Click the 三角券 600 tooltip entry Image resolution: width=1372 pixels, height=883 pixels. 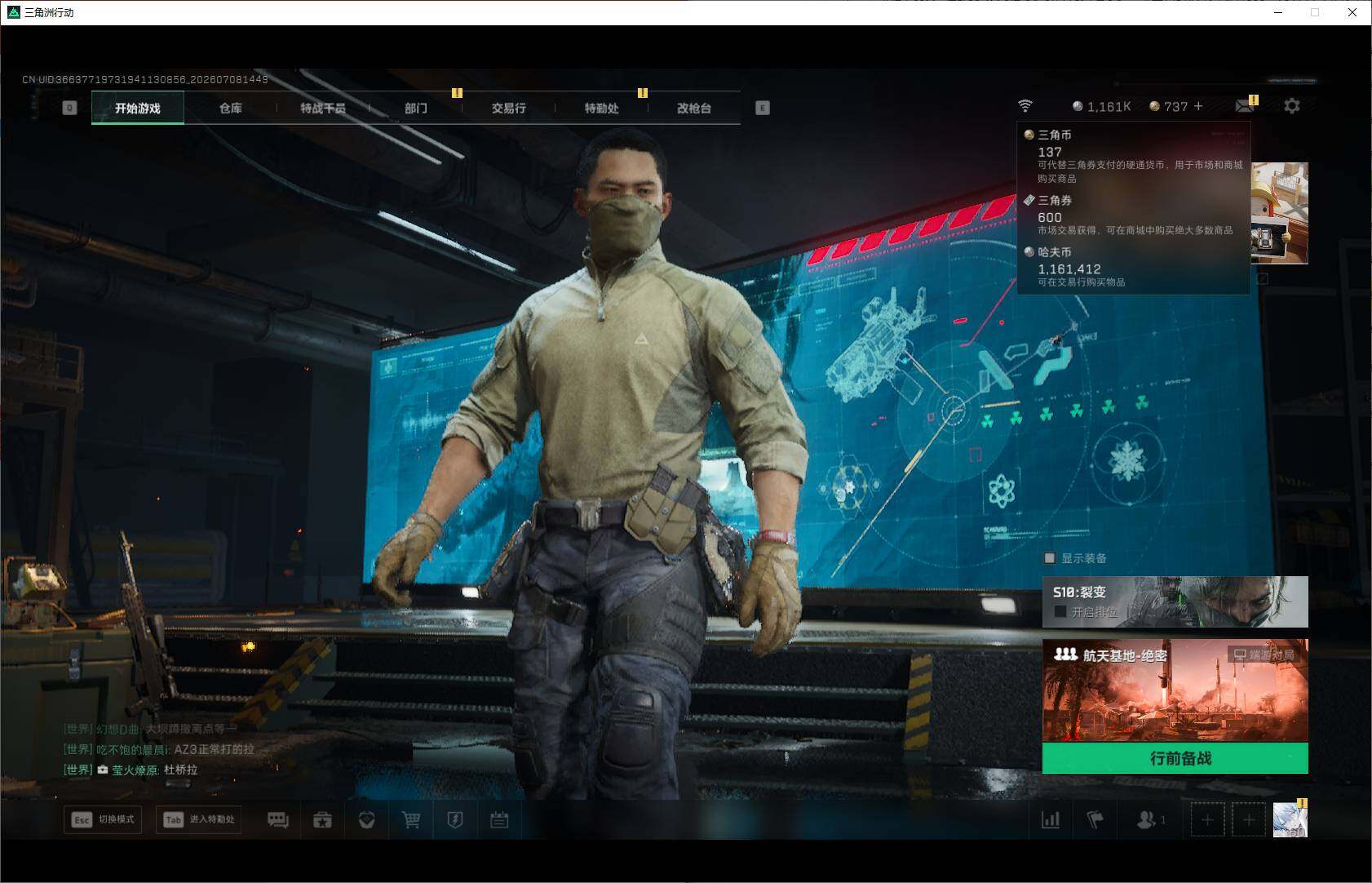(x=1134, y=215)
